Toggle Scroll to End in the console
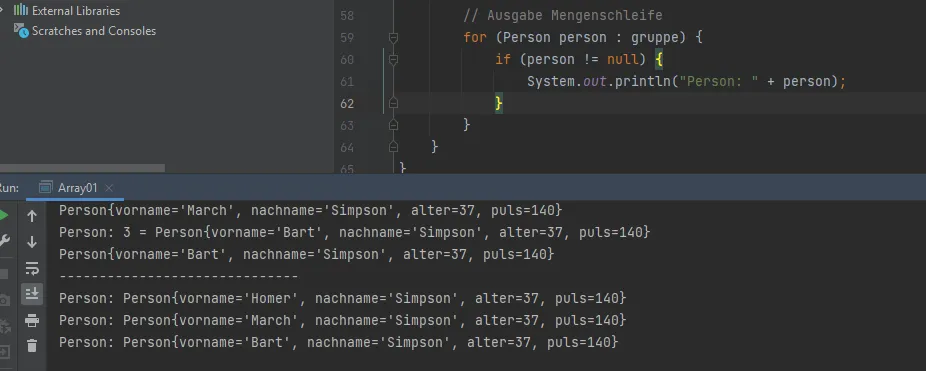926x371 pixels. 32,294
